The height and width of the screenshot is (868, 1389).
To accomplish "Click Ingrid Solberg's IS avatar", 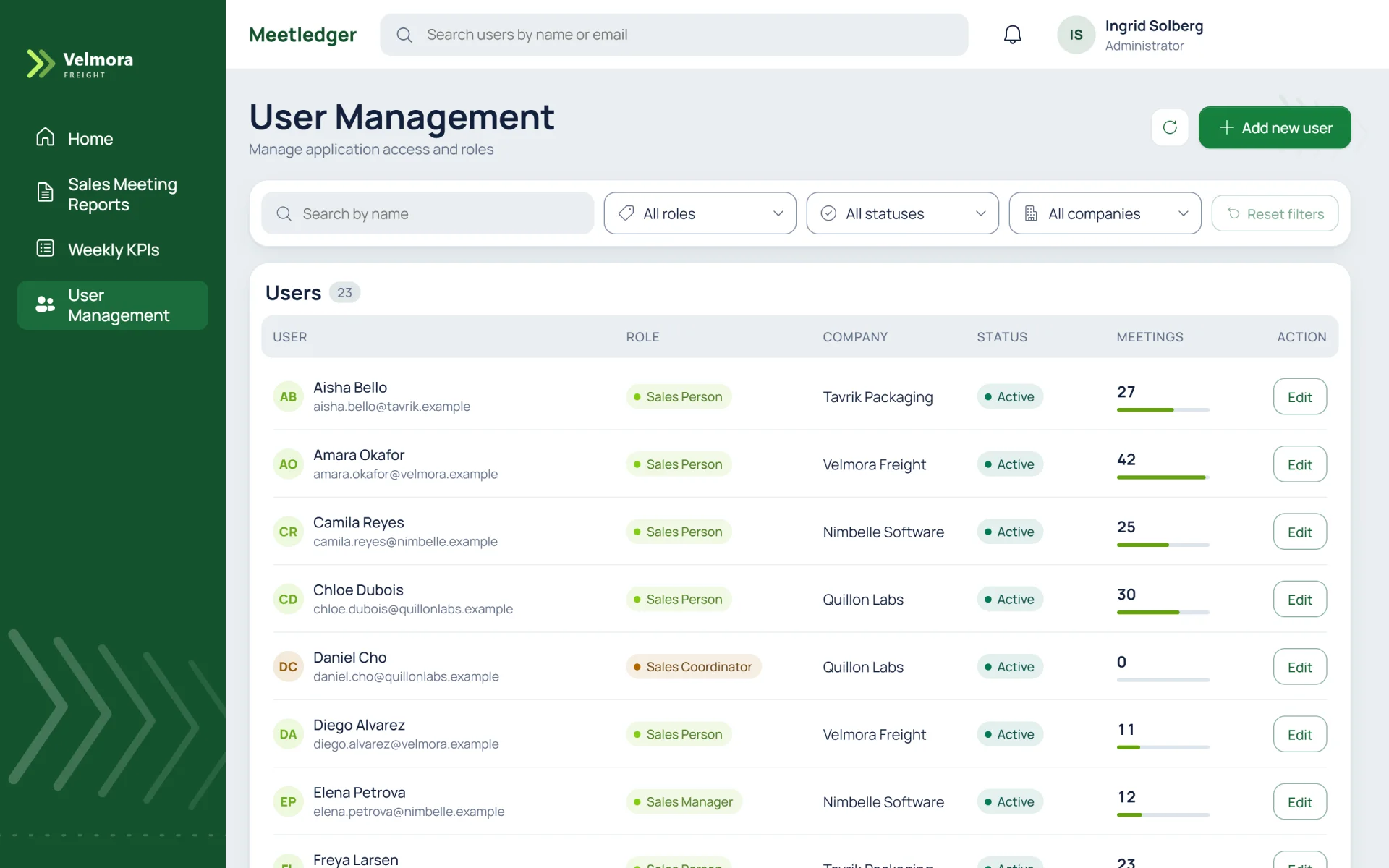I will tap(1076, 35).
